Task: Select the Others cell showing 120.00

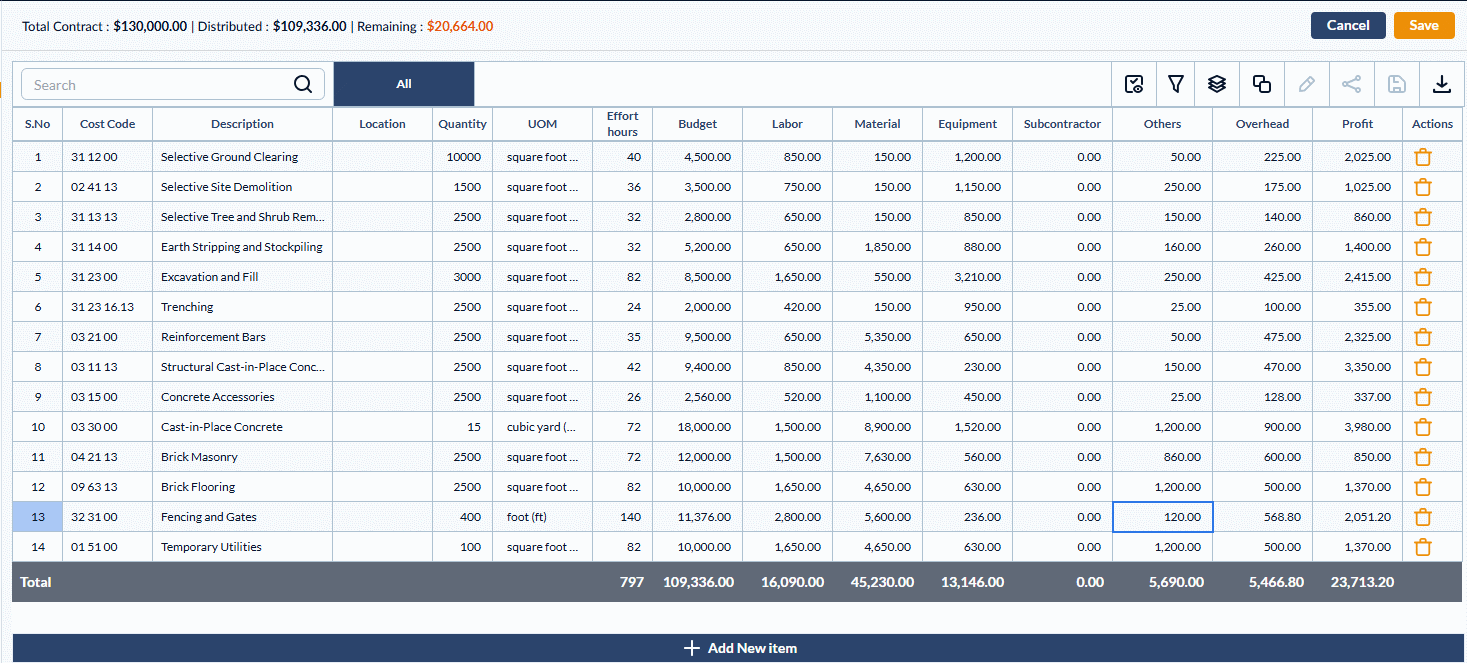Action: pyautogui.click(x=1162, y=517)
